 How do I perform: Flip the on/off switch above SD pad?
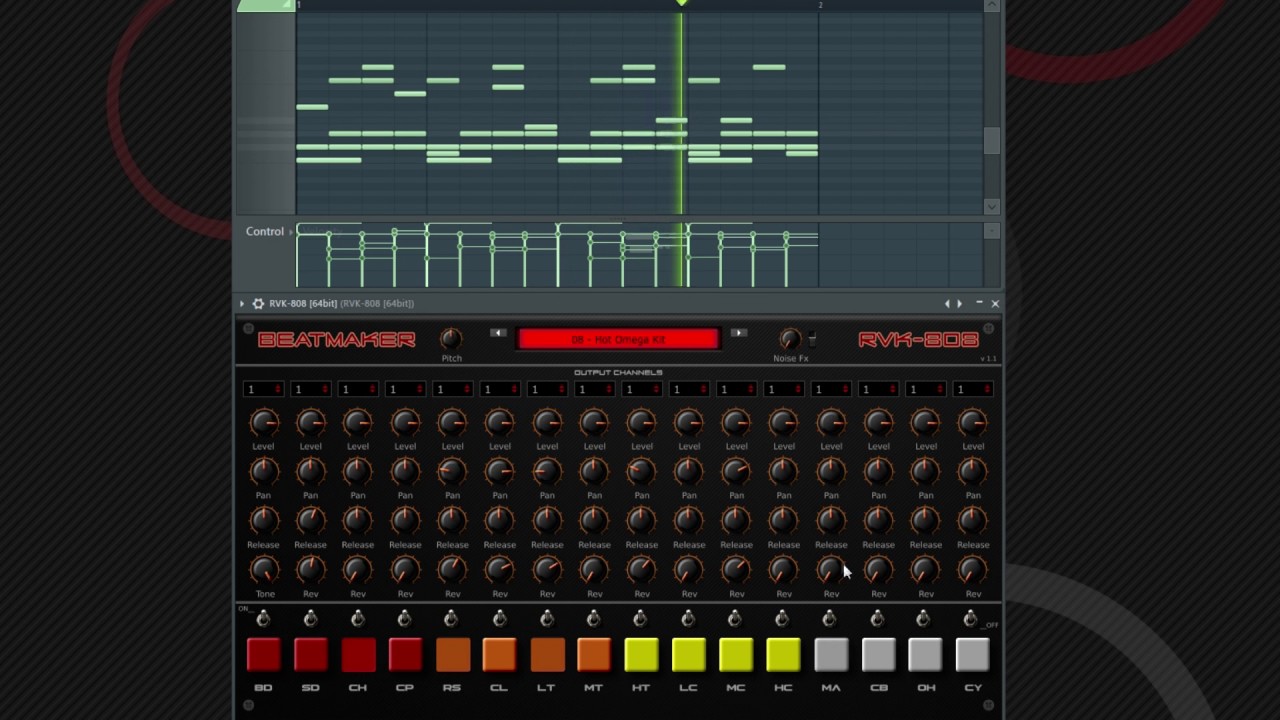coord(310,619)
